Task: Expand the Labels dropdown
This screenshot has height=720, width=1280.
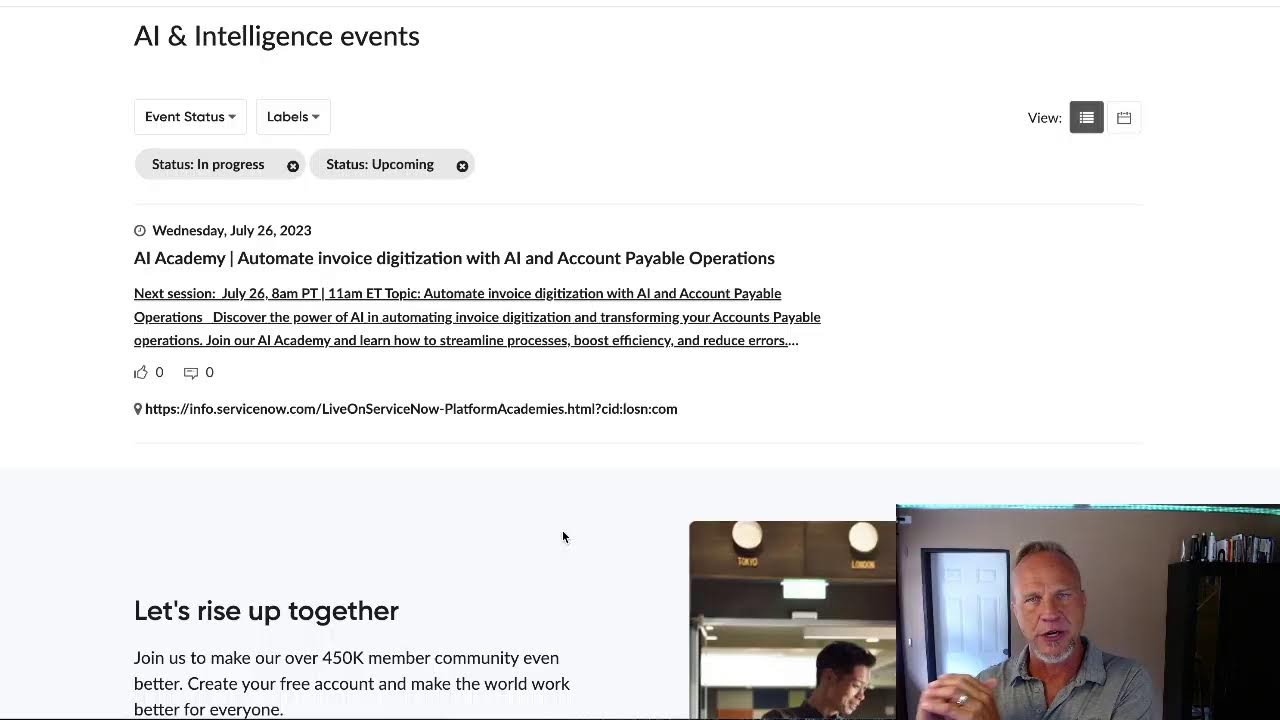Action: pyautogui.click(x=292, y=117)
